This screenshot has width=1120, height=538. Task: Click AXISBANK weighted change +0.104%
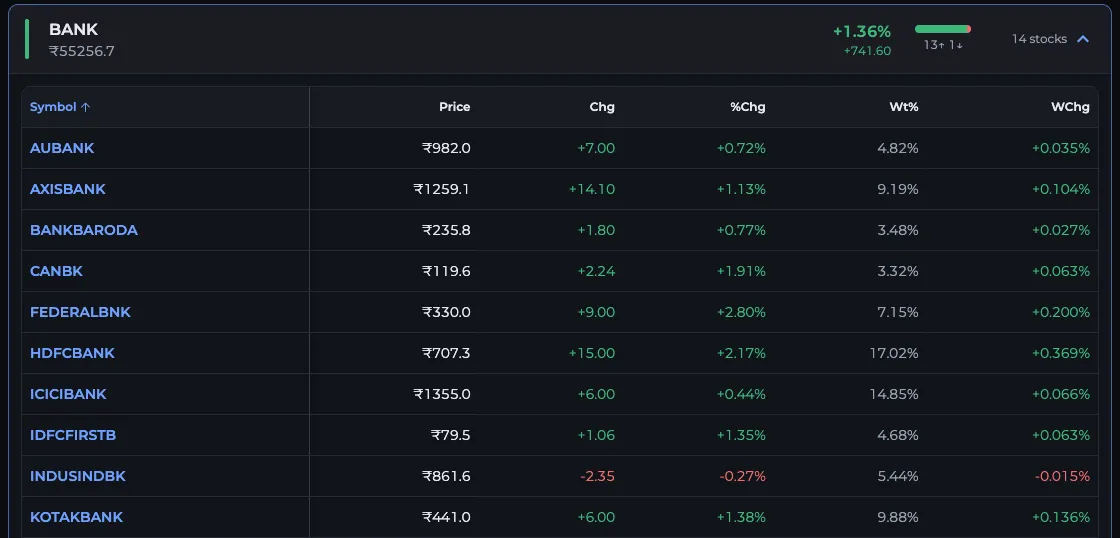[1061, 189]
